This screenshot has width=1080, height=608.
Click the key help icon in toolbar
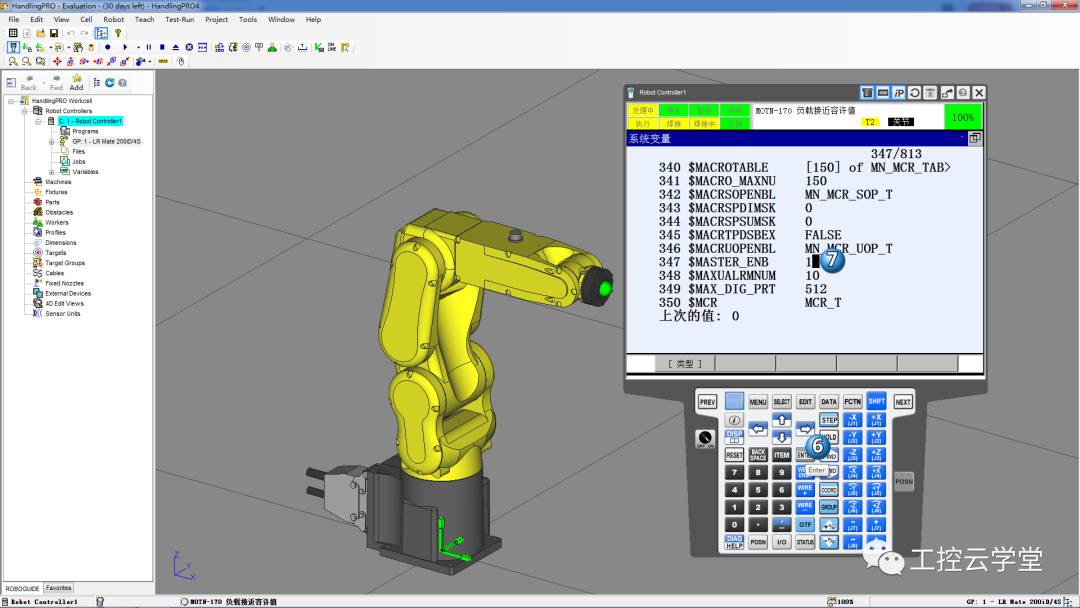coord(118,33)
